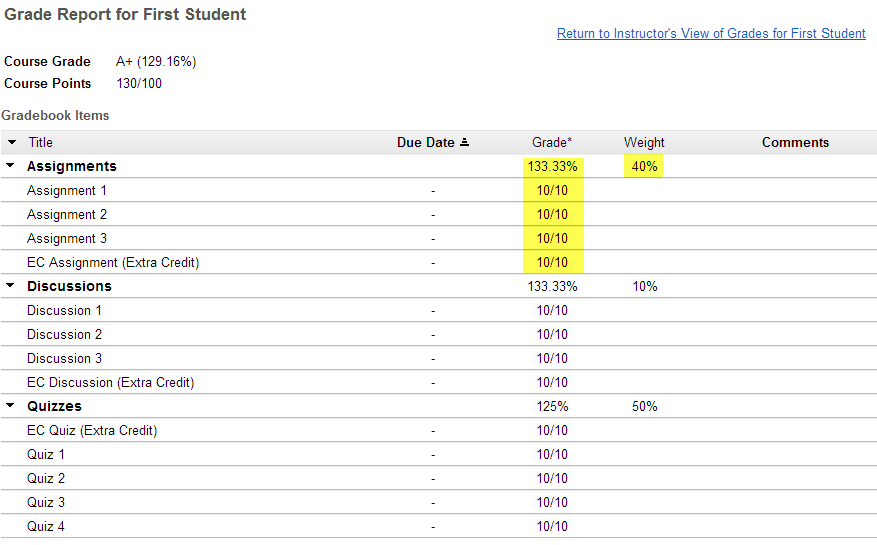
Task: Sort by Due Date column header
Action: [x=426, y=143]
